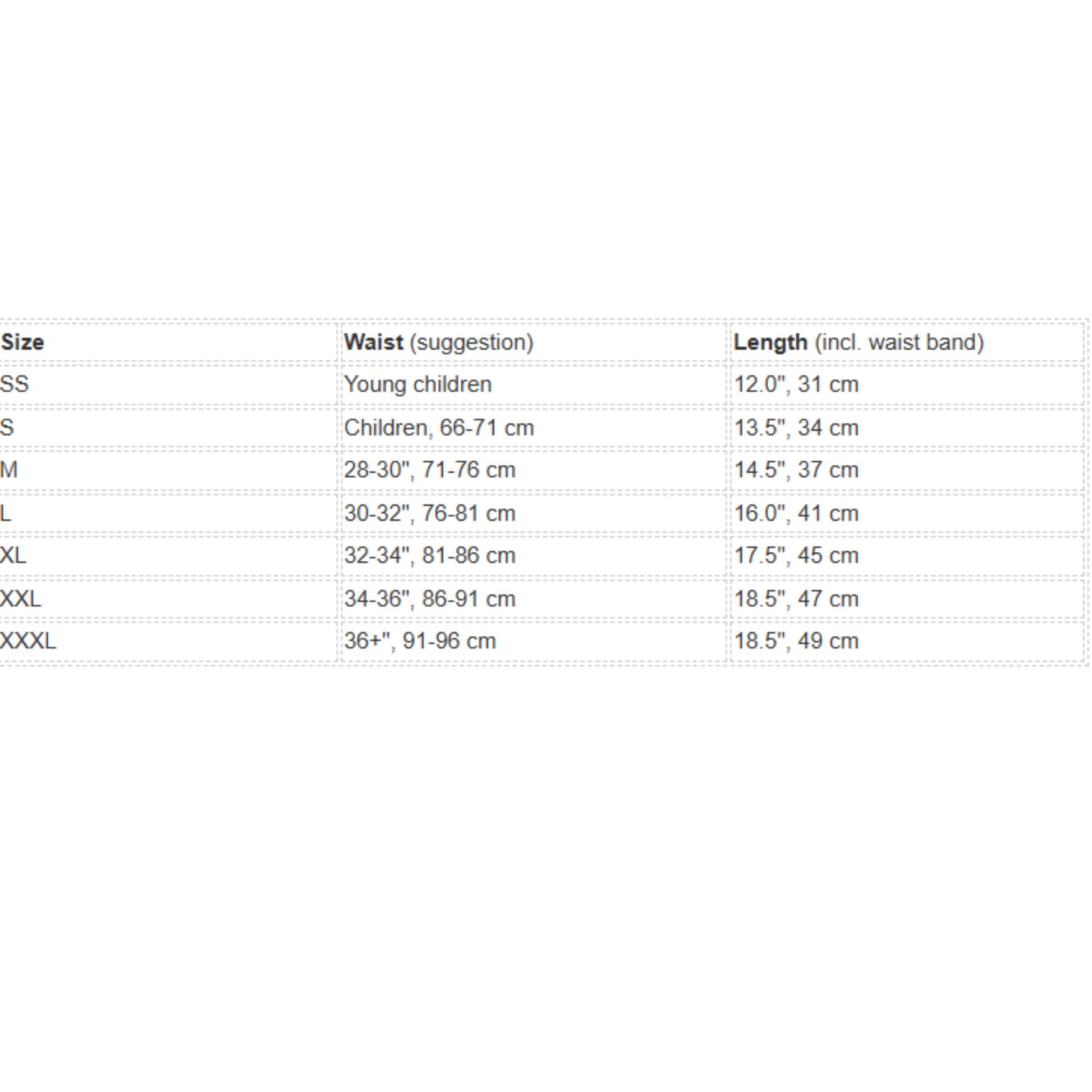Select the SS size cell
The image size is (1092, 1092).
15,384
